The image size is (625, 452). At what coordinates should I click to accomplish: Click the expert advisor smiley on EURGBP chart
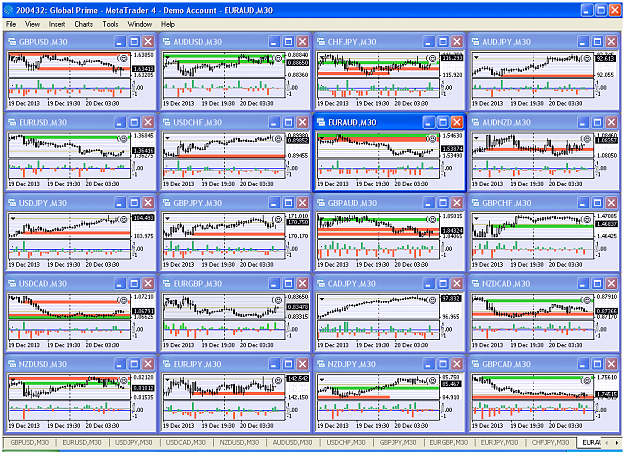pyautogui.click(x=278, y=300)
